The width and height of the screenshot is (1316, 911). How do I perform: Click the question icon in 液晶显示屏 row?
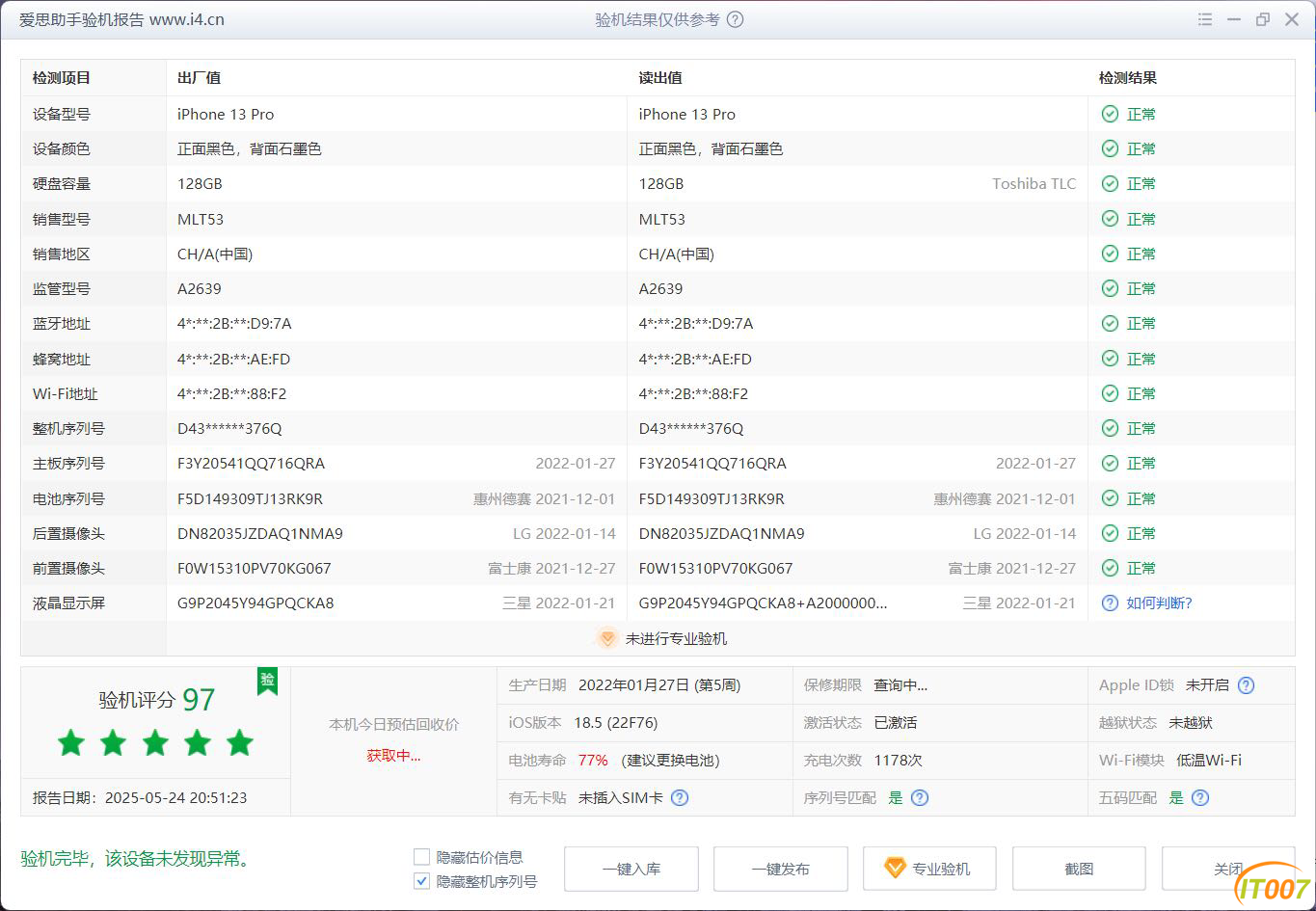(x=1110, y=603)
